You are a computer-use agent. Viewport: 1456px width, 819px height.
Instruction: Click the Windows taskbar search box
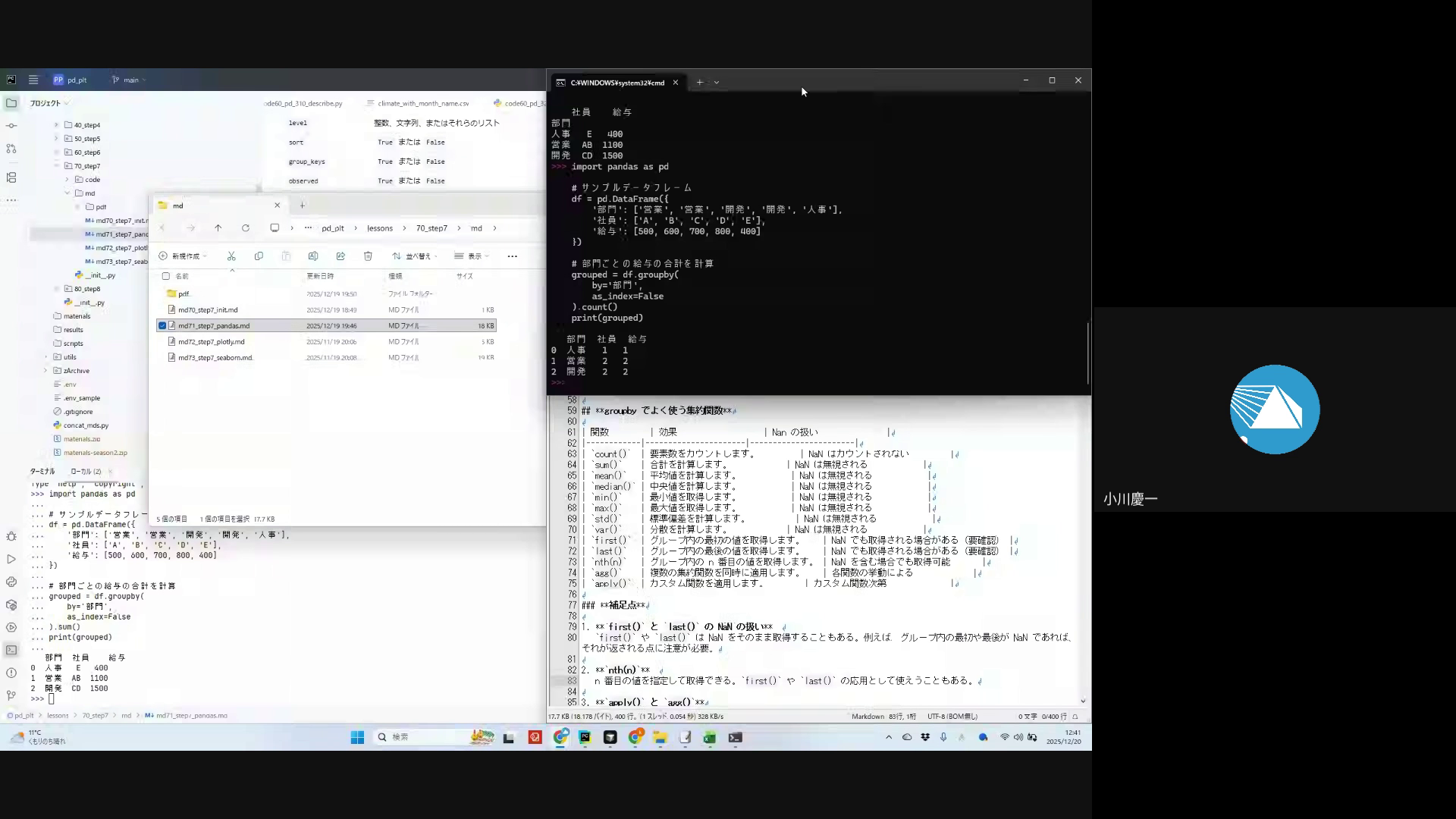click(425, 737)
